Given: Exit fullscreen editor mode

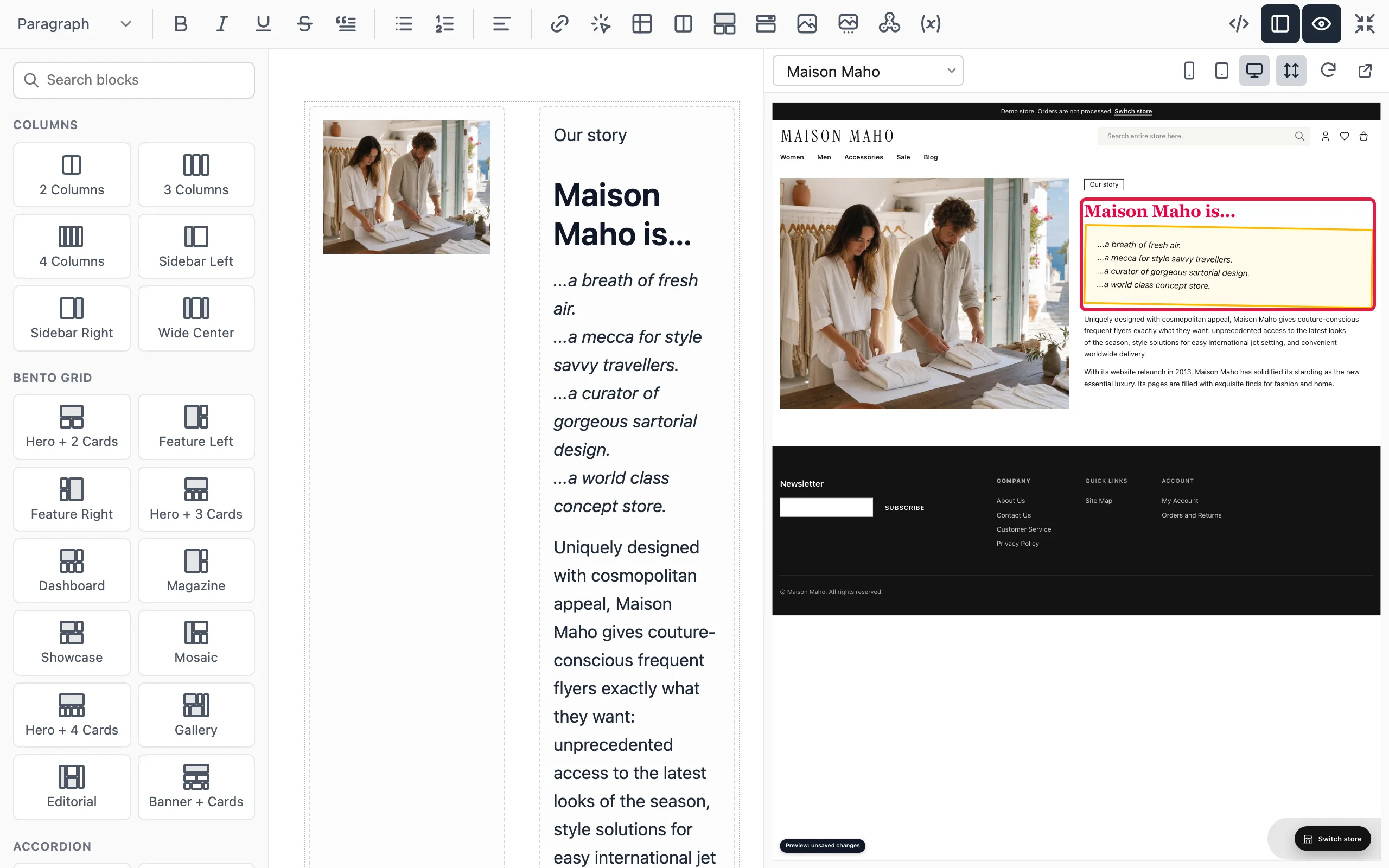Looking at the screenshot, I should pyautogui.click(x=1365, y=23).
